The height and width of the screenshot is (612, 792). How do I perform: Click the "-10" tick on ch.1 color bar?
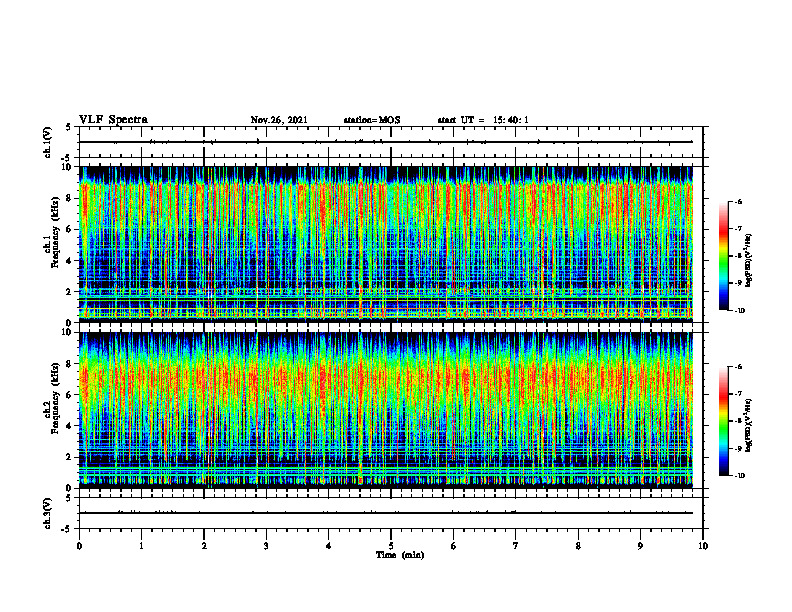[x=740, y=311]
